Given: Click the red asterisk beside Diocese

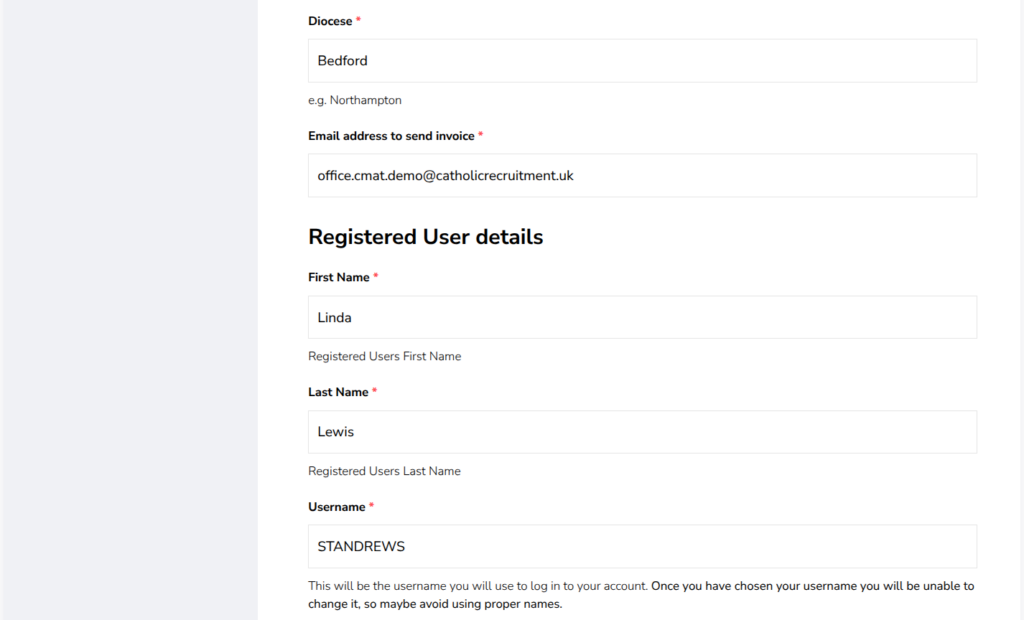Looking at the screenshot, I should pos(359,21).
